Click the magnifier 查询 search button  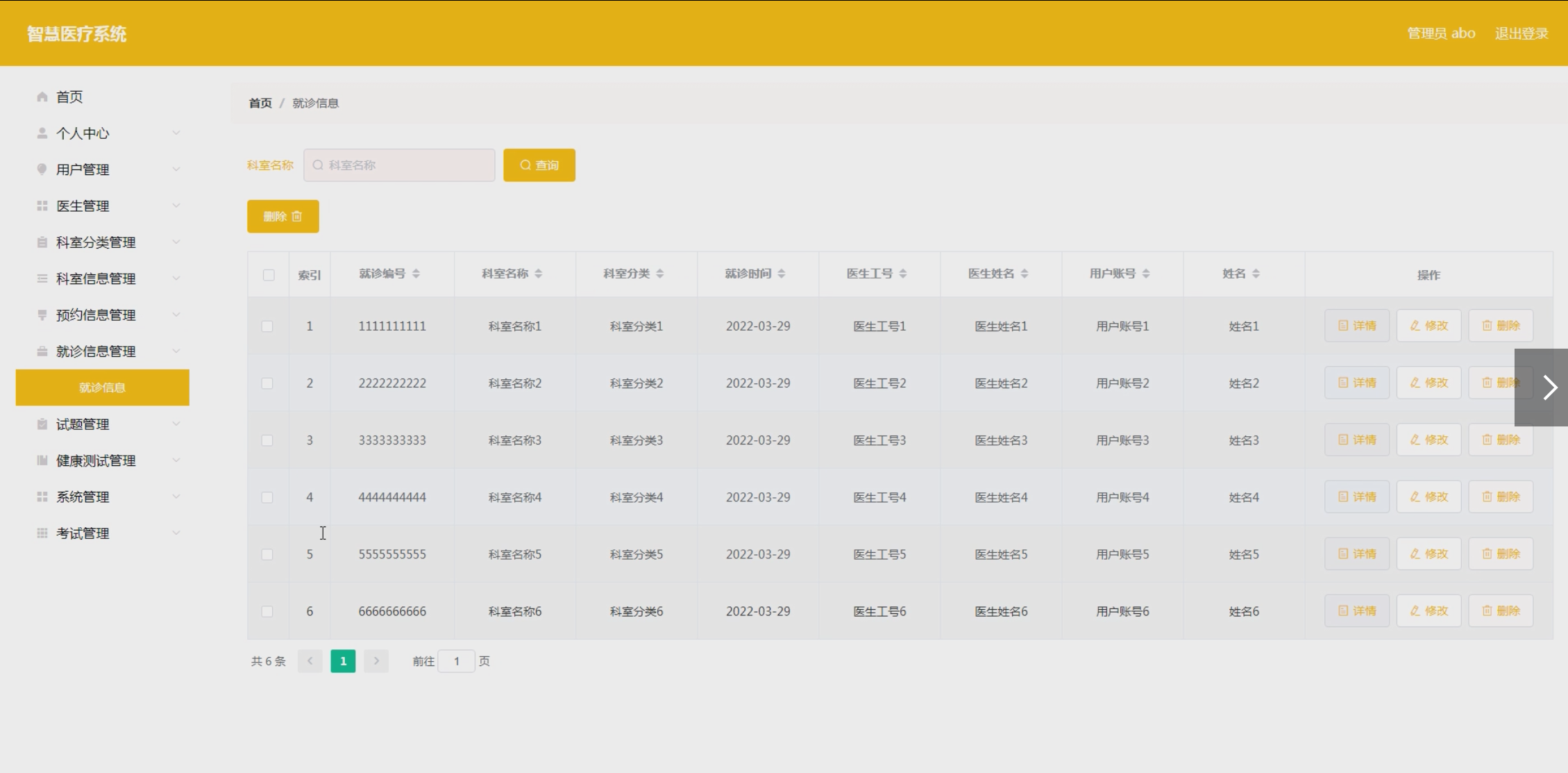click(539, 165)
